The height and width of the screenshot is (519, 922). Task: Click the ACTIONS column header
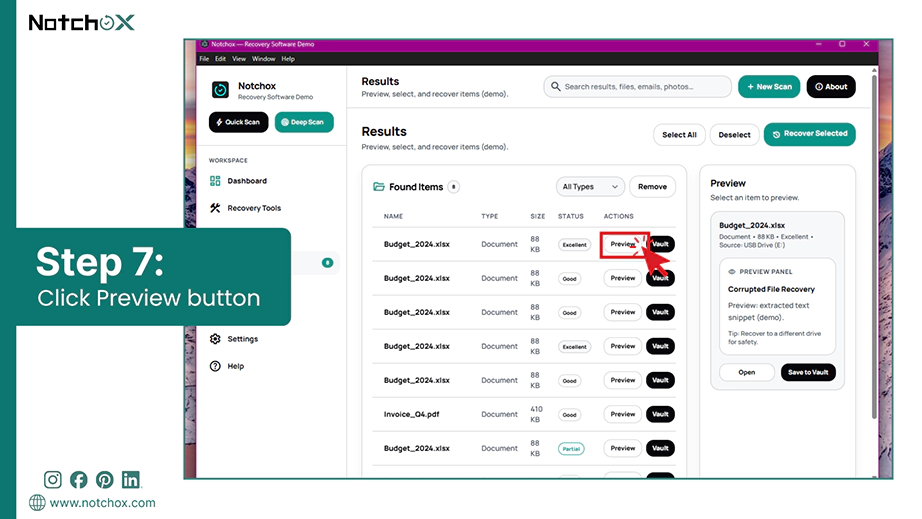coord(619,216)
